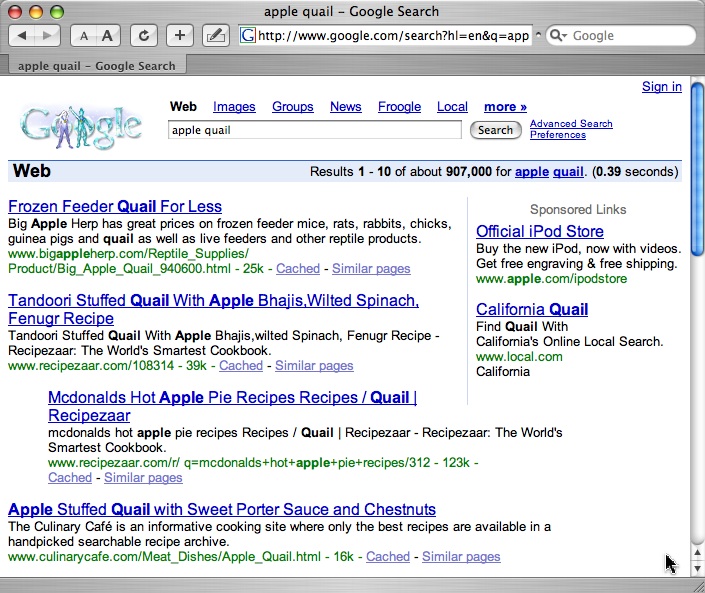Image resolution: width=705 pixels, height=593 pixels.
Task: Click the Safari back arrow button
Action: (22, 36)
